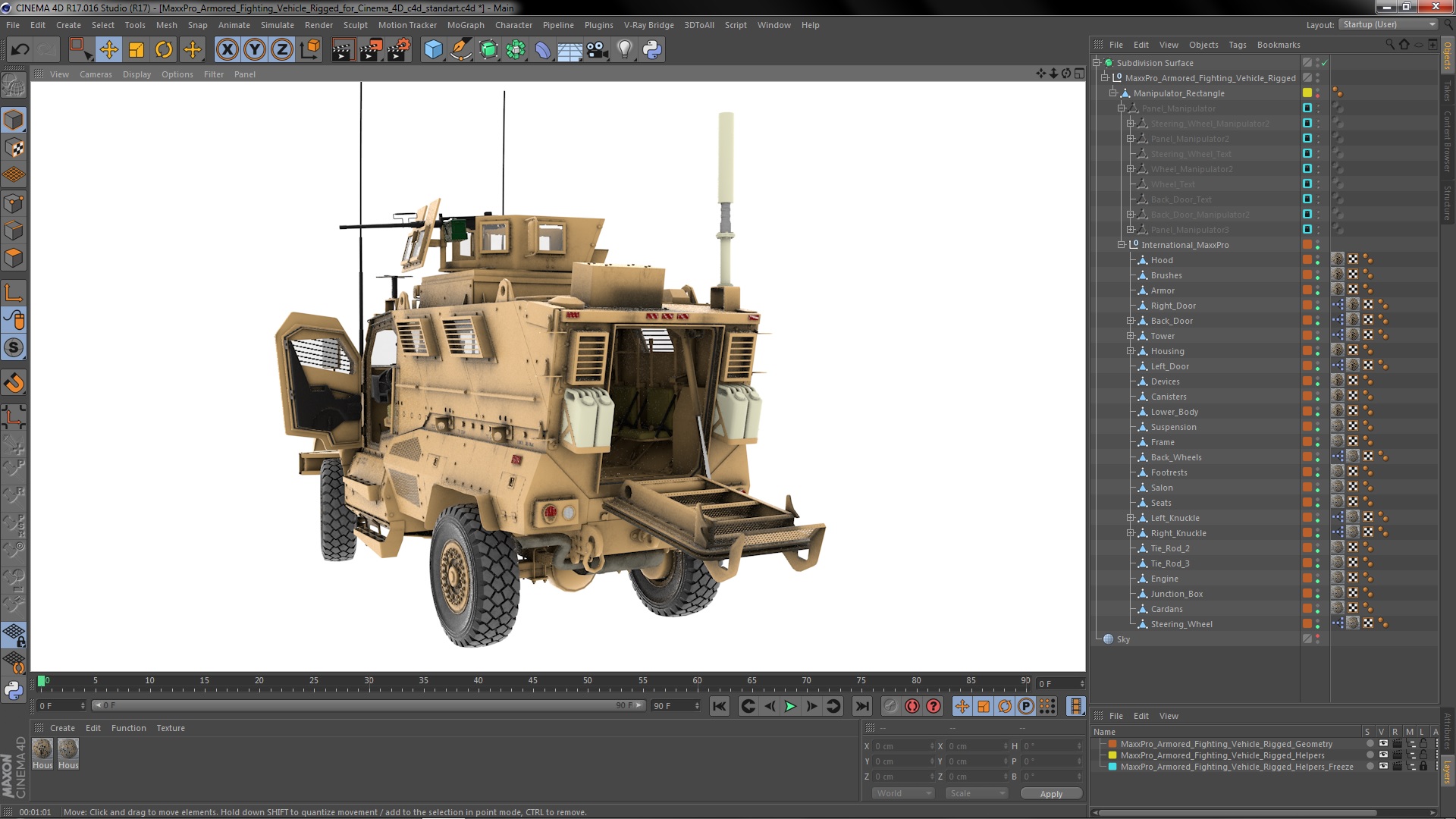The image size is (1456, 819).
Task: Select Texture mode icon in left toolbar
Action: pos(14,148)
